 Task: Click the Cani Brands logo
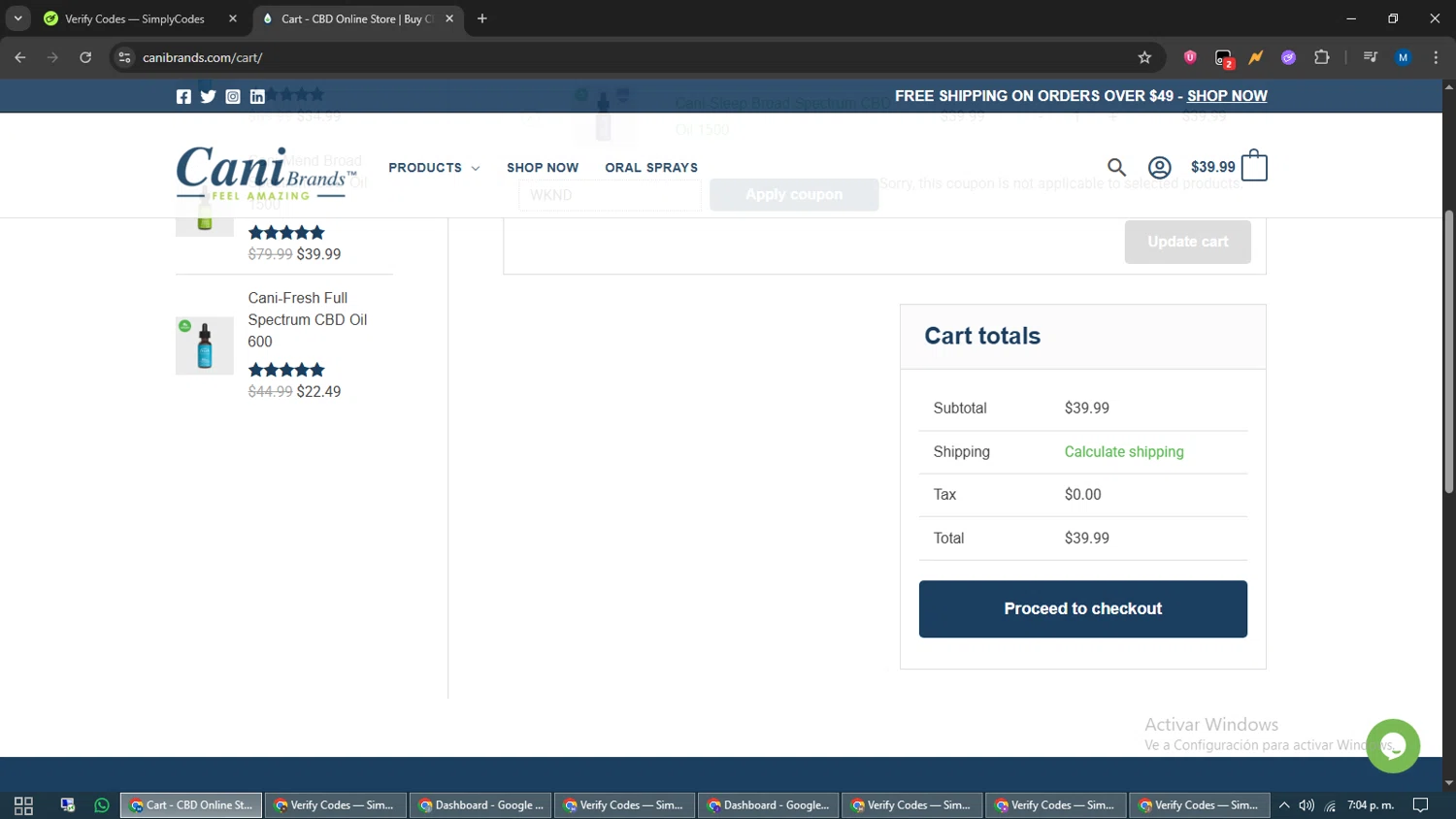tap(266, 173)
